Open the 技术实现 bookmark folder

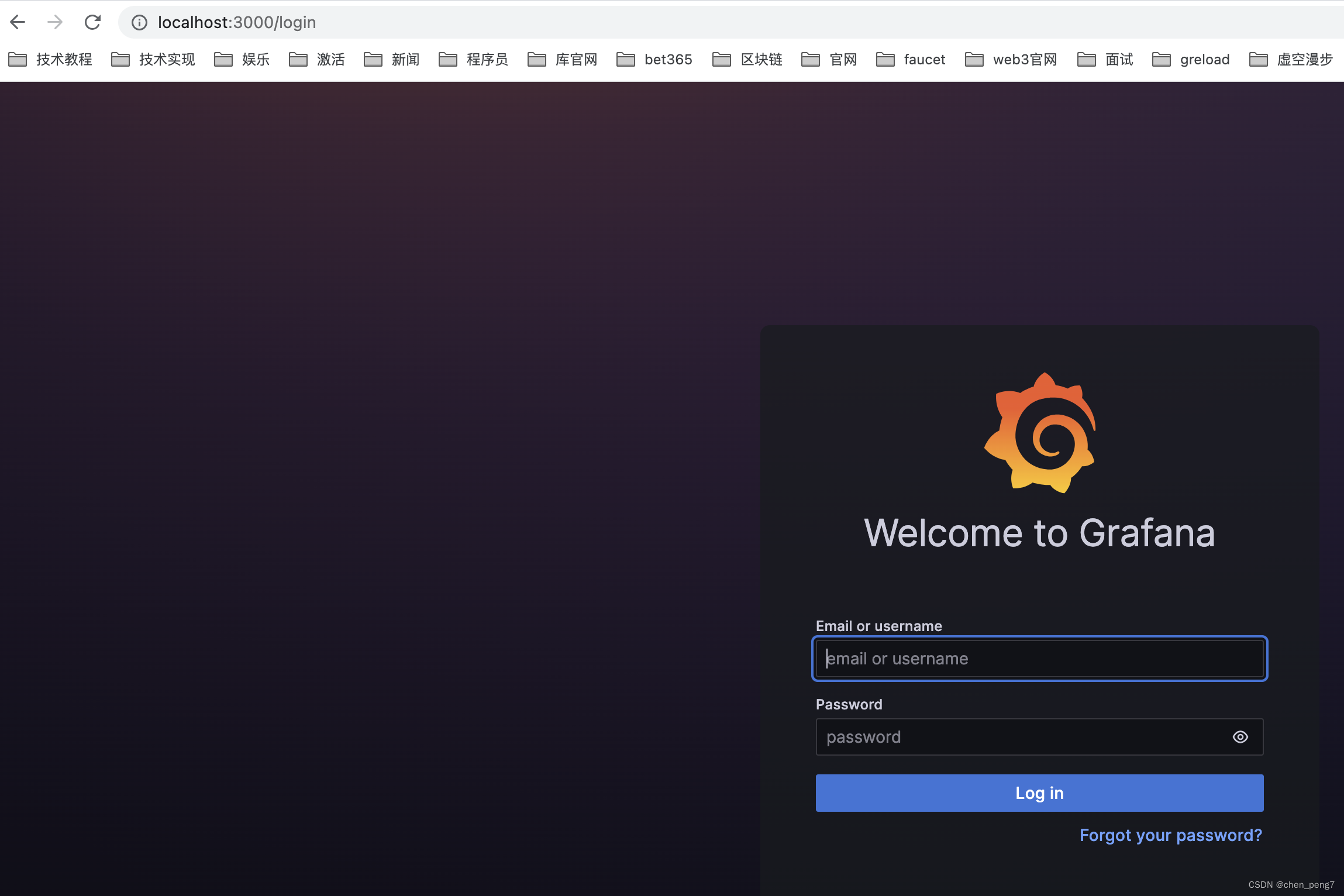click(153, 60)
